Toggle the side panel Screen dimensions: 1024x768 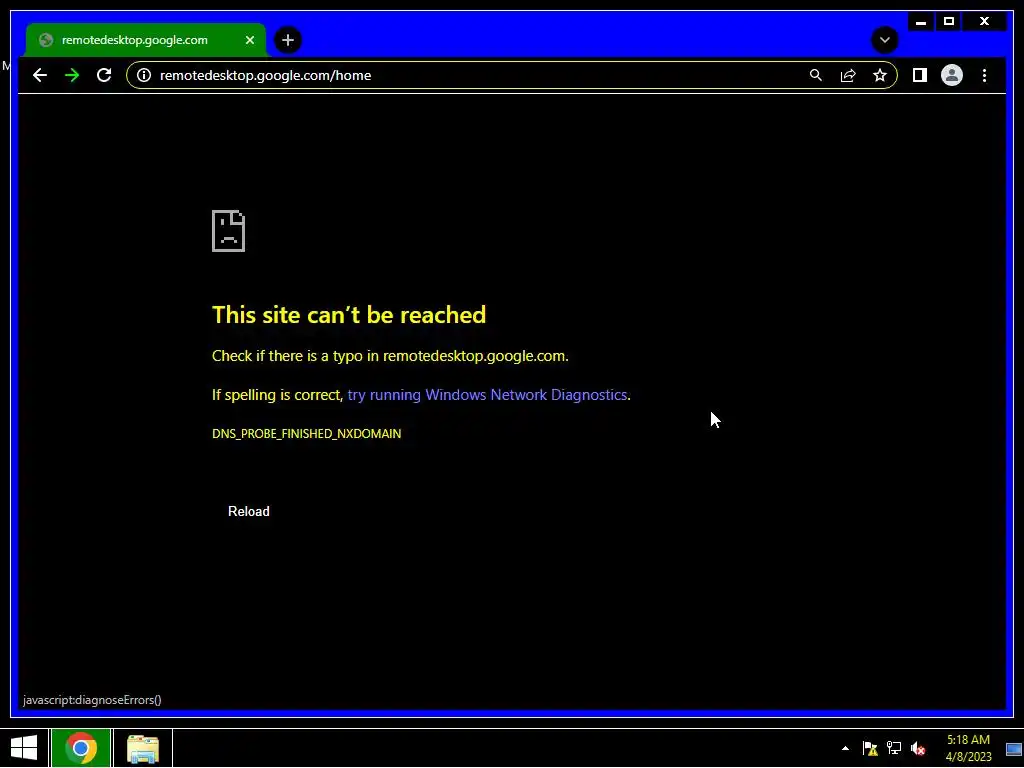(920, 75)
